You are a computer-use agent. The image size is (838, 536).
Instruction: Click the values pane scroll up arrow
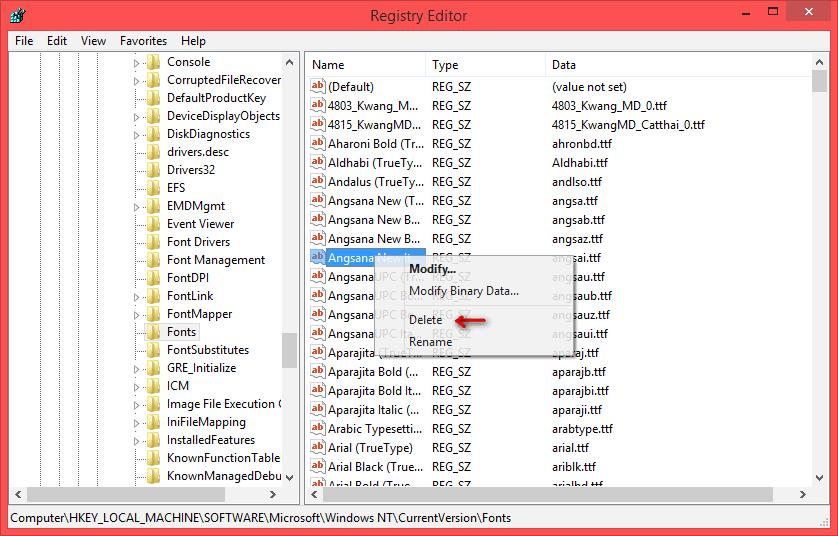tap(819, 63)
